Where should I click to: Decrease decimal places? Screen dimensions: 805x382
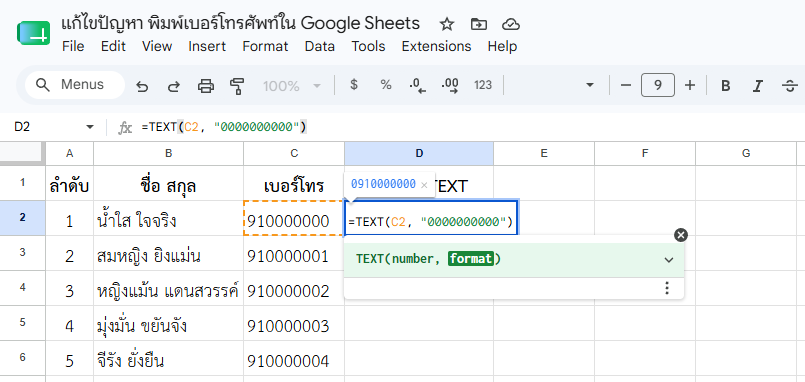click(418, 85)
